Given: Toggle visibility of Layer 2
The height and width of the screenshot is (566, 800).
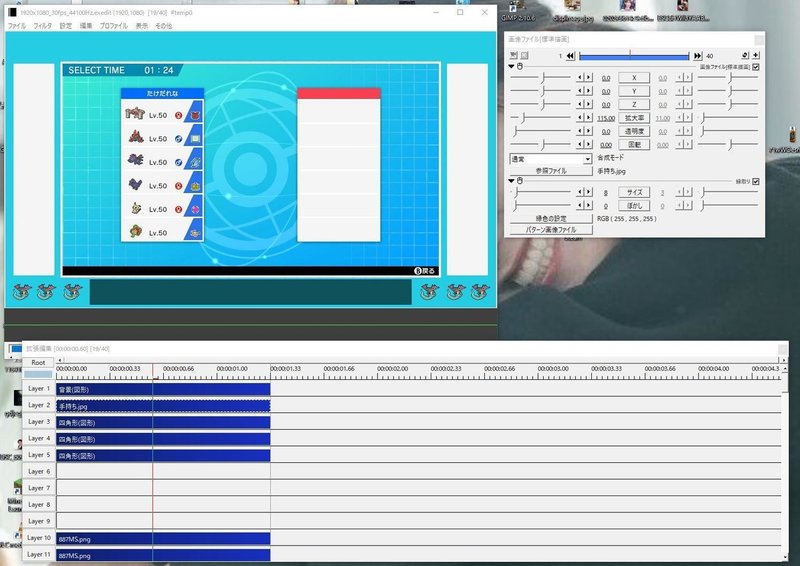Looking at the screenshot, I should 39,405.
